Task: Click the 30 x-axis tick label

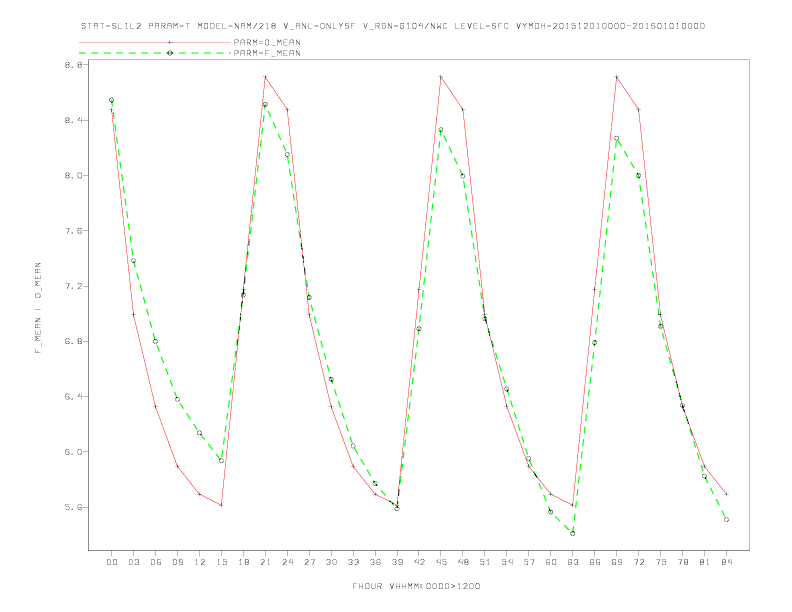Action: pos(331,562)
